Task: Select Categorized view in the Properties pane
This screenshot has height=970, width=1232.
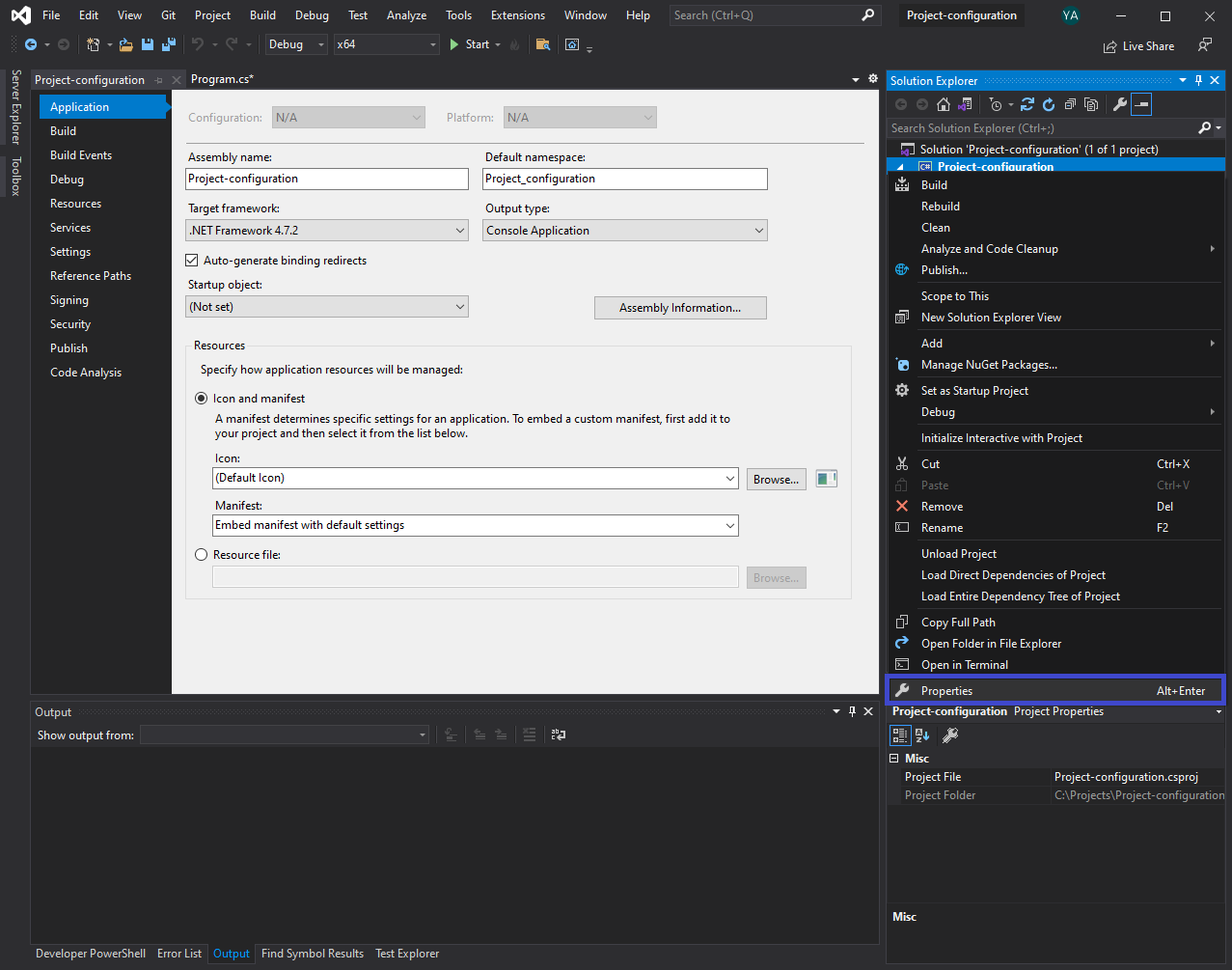Action: click(x=899, y=734)
